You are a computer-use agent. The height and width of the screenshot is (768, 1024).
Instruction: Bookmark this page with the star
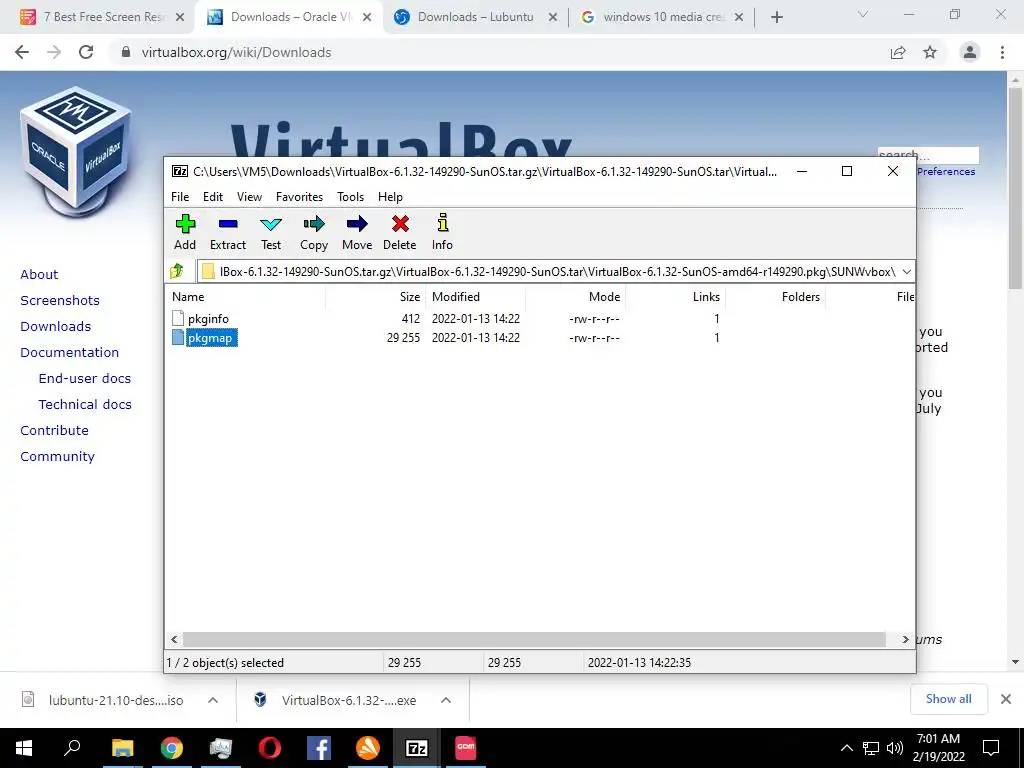(930, 52)
